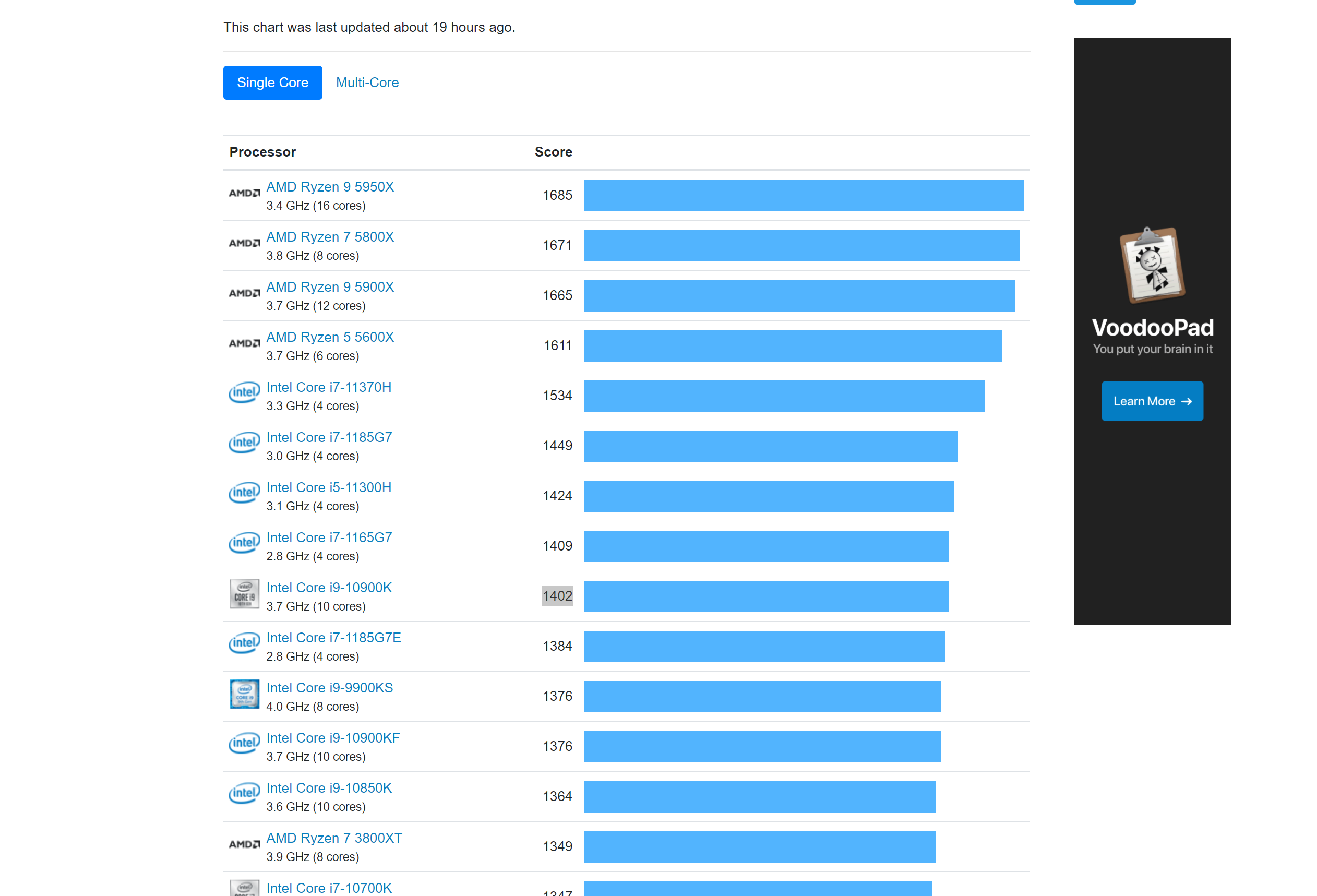Image resolution: width=1317 pixels, height=896 pixels.
Task: Click AMD logo beside Ryzen 5 5600X
Action: click(244, 343)
